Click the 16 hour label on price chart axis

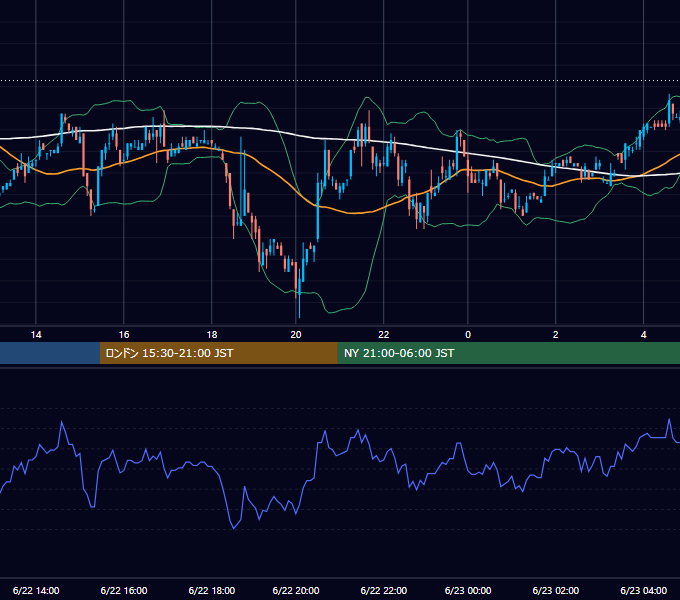click(x=124, y=335)
